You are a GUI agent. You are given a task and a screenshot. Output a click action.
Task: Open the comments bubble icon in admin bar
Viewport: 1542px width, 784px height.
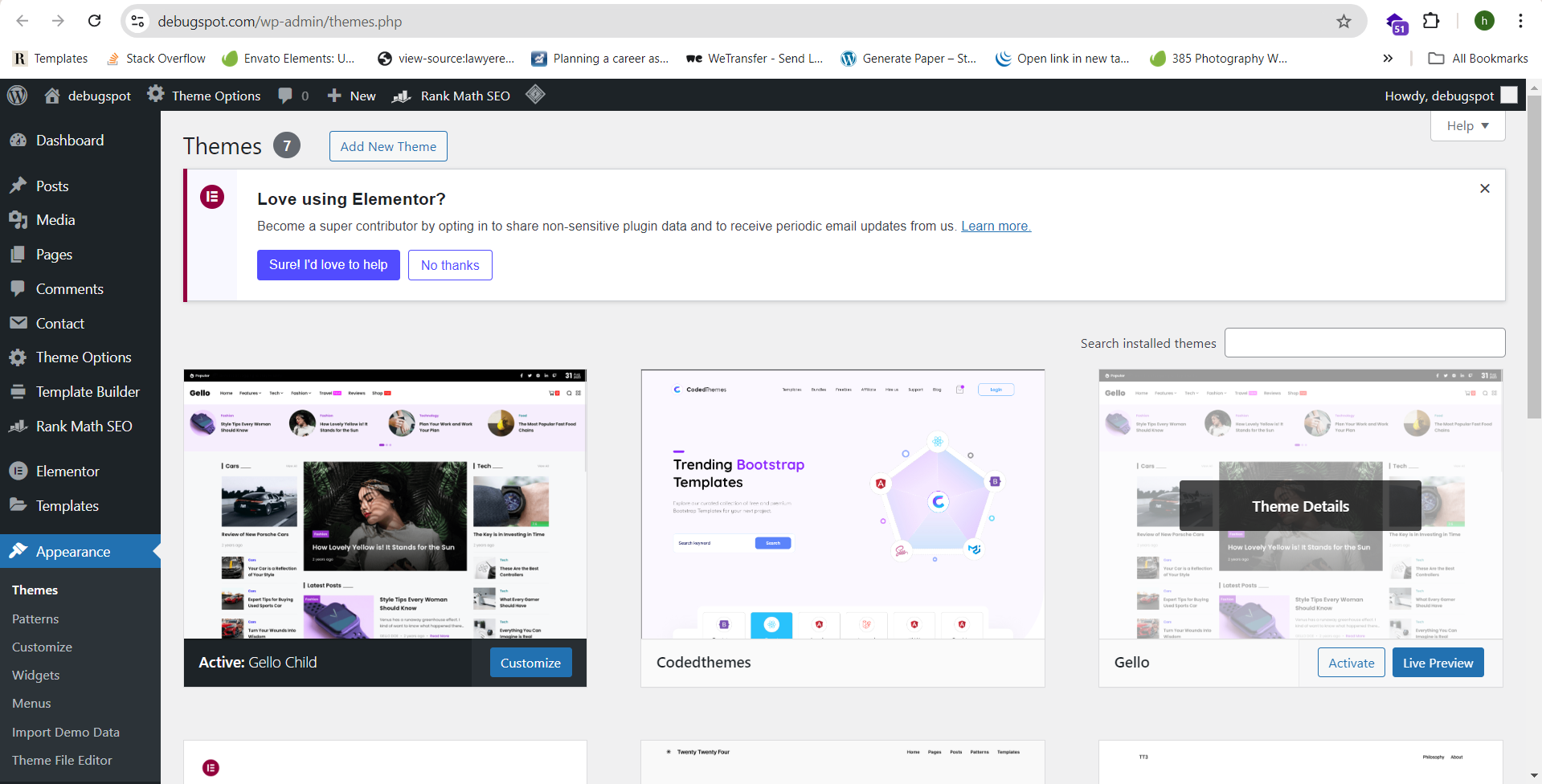pyautogui.click(x=285, y=96)
